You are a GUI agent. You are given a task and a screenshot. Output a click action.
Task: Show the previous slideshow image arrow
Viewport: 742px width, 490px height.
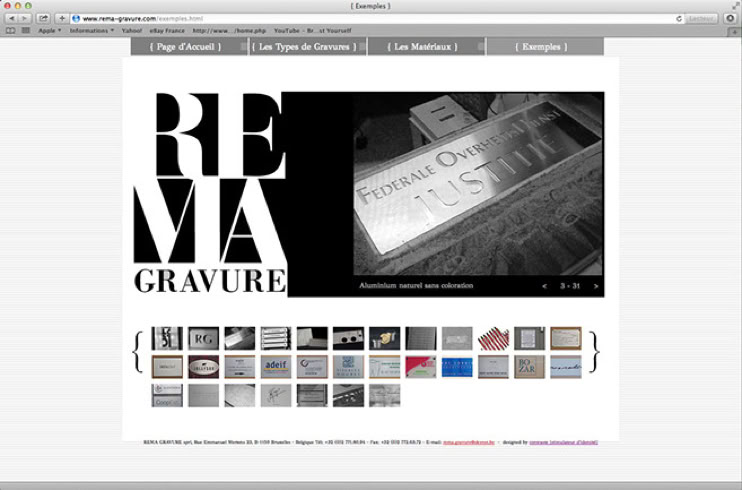coord(544,286)
